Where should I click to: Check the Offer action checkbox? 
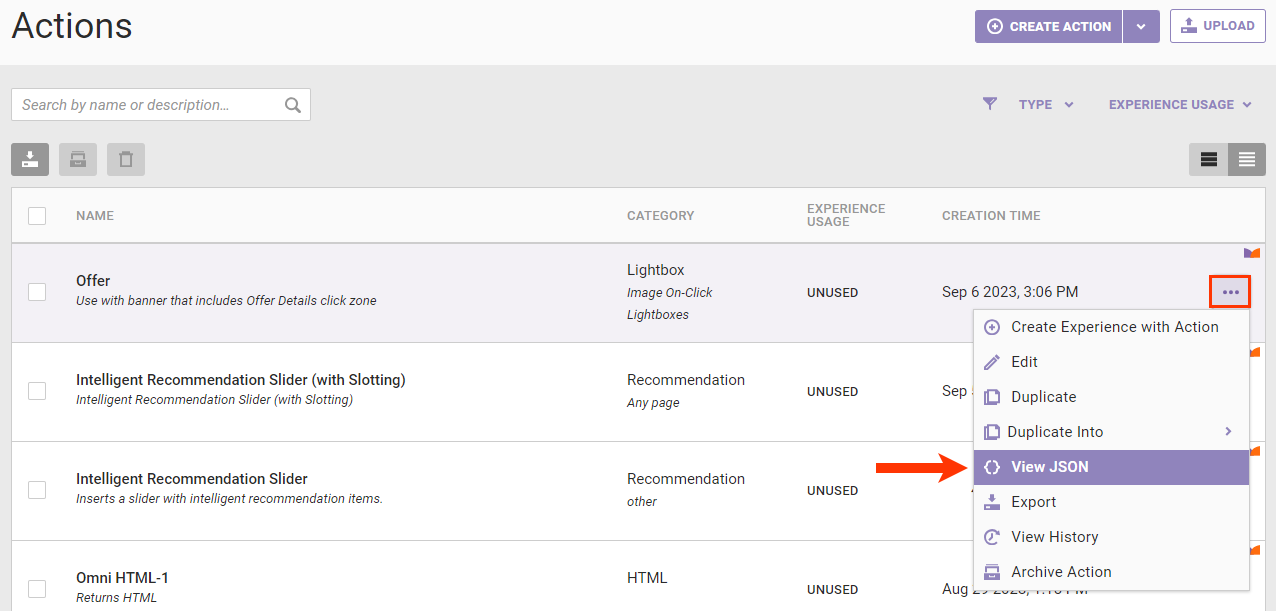pos(37,292)
